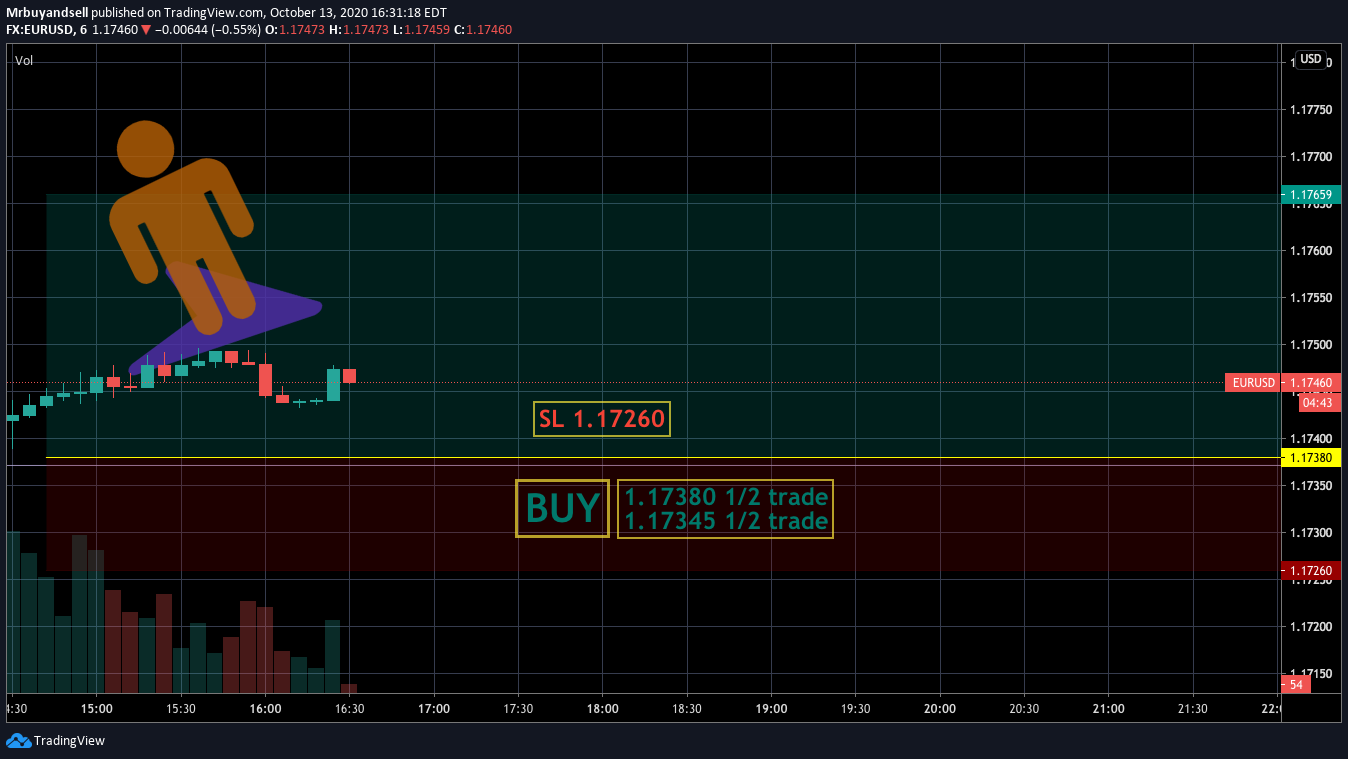Click the 16:00 time axis label

pyautogui.click(x=265, y=709)
